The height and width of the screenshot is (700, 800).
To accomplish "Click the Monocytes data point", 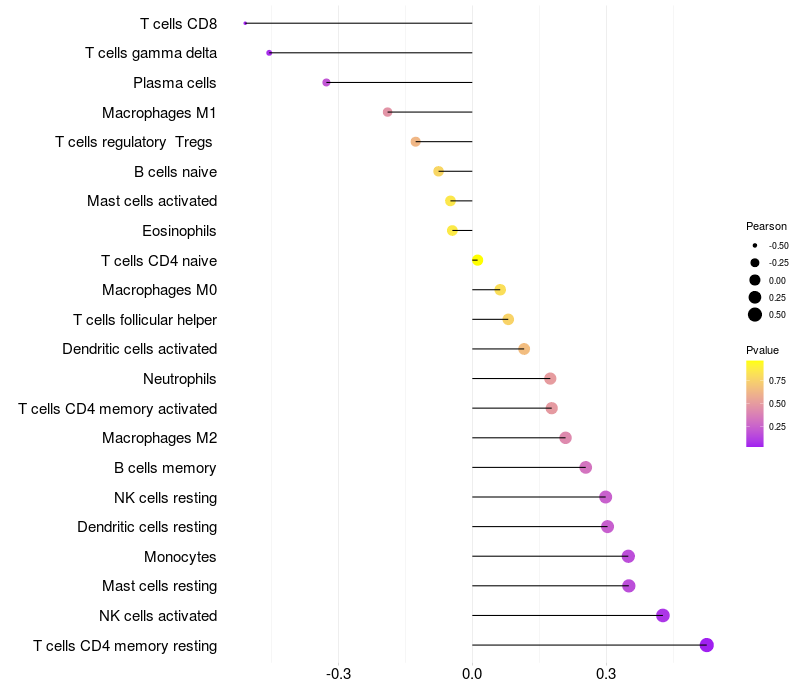I will [628, 556].
